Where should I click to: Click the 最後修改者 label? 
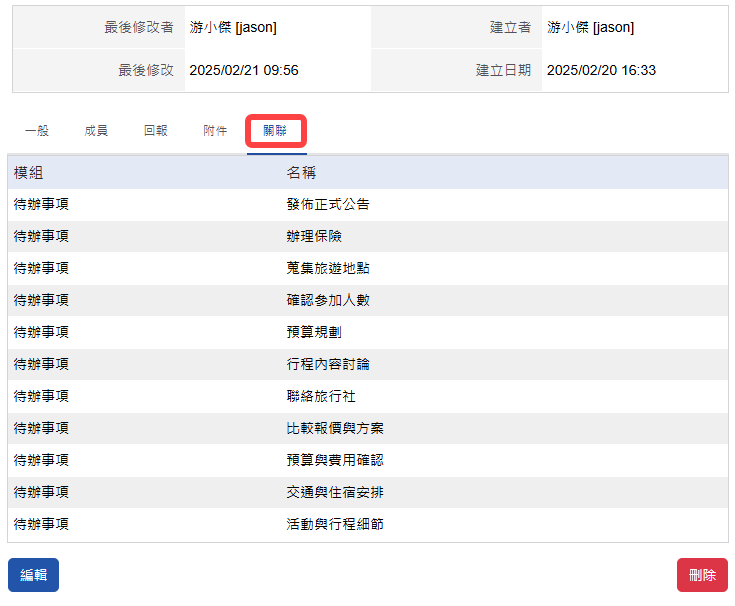click(x=139, y=27)
